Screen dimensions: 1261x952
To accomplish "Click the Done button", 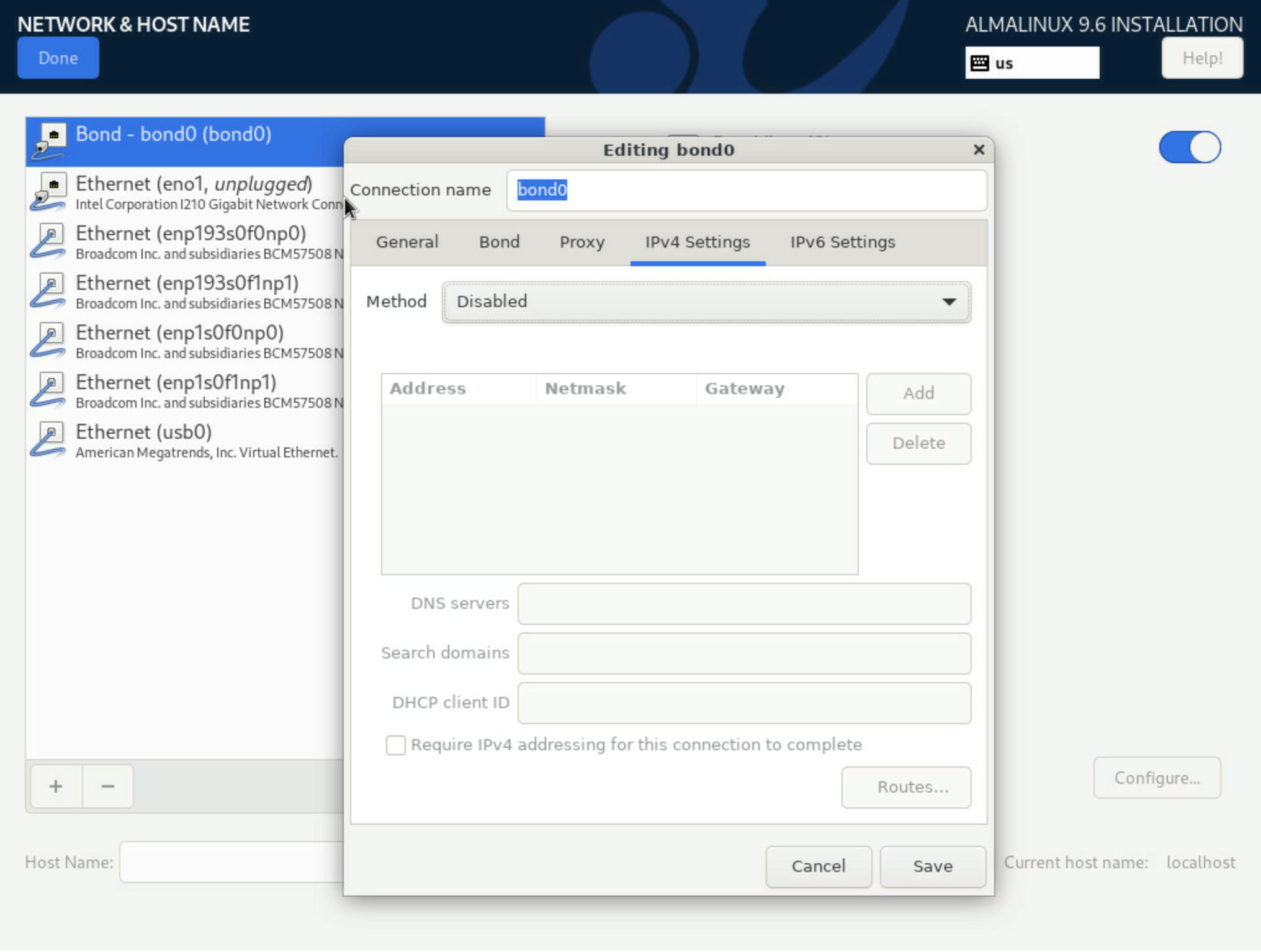I will point(58,58).
